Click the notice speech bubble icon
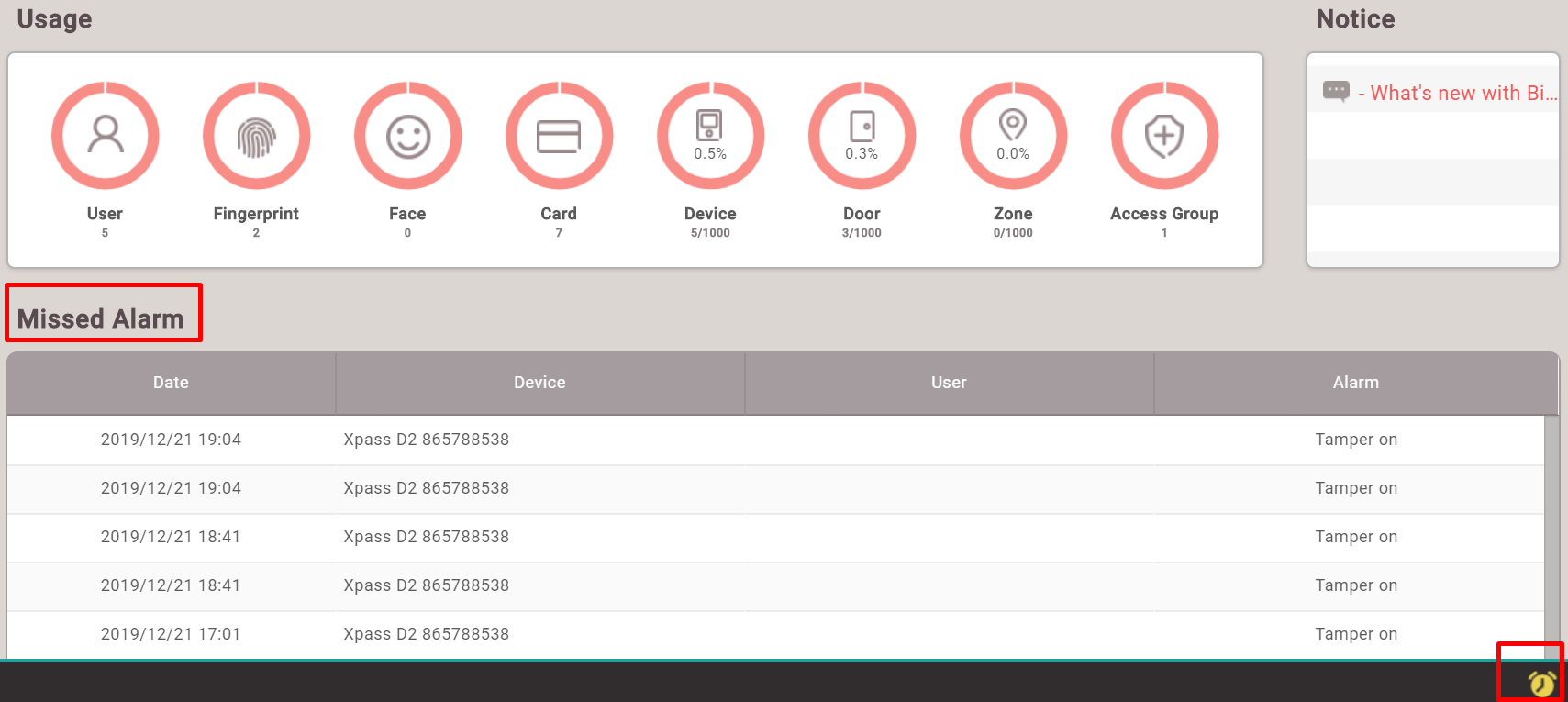 (1336, 91)
